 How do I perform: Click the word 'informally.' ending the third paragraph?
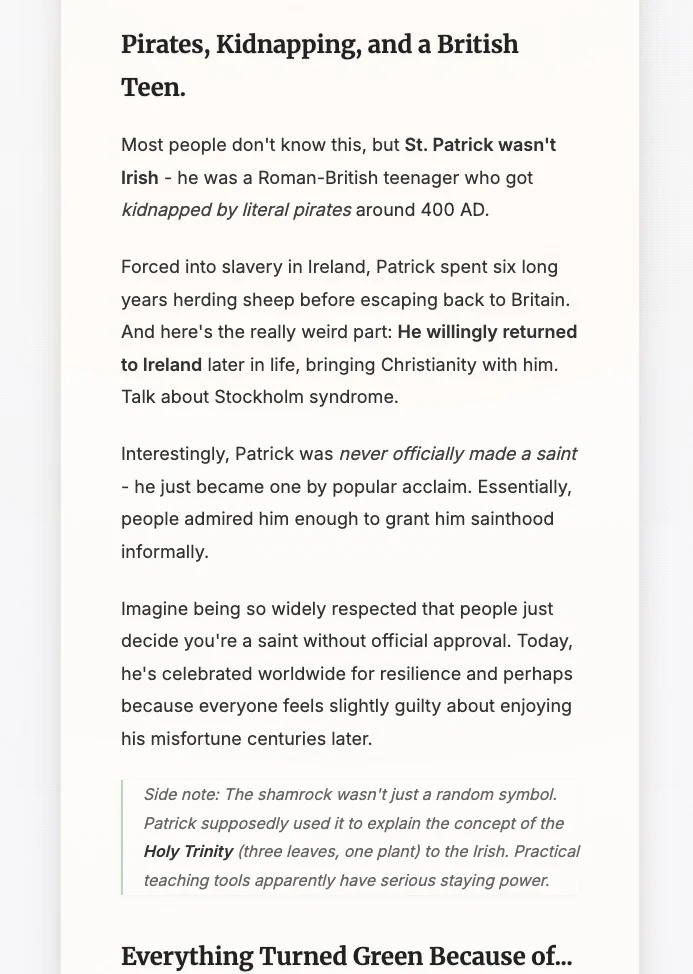165,552
